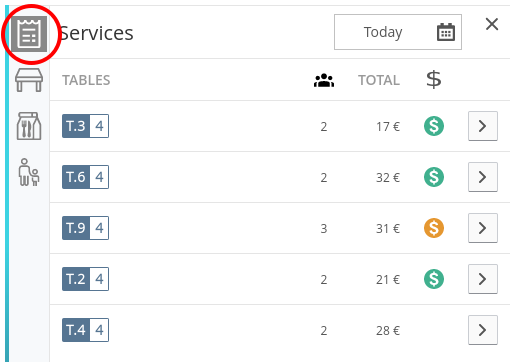Screen dimensions: 510x362
Task: Click the TOTAL column header
Action: [x=379, y=80]
